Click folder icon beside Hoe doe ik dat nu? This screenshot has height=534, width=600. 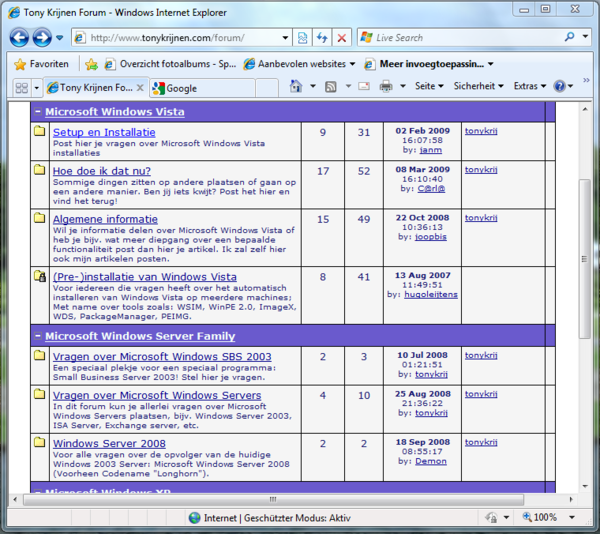(x=39, y=169)
